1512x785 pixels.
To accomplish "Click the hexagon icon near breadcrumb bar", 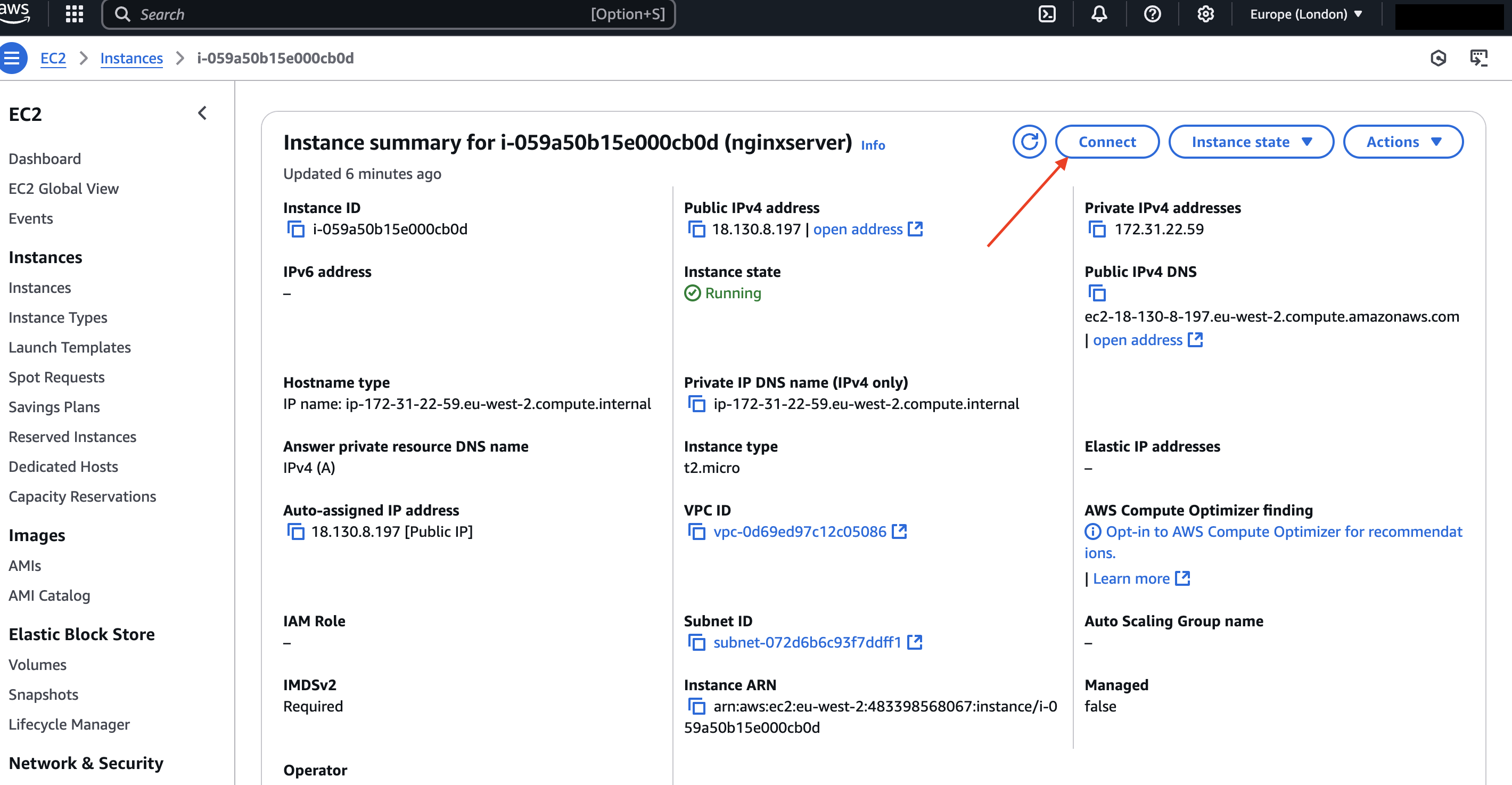I will 1438,58.
